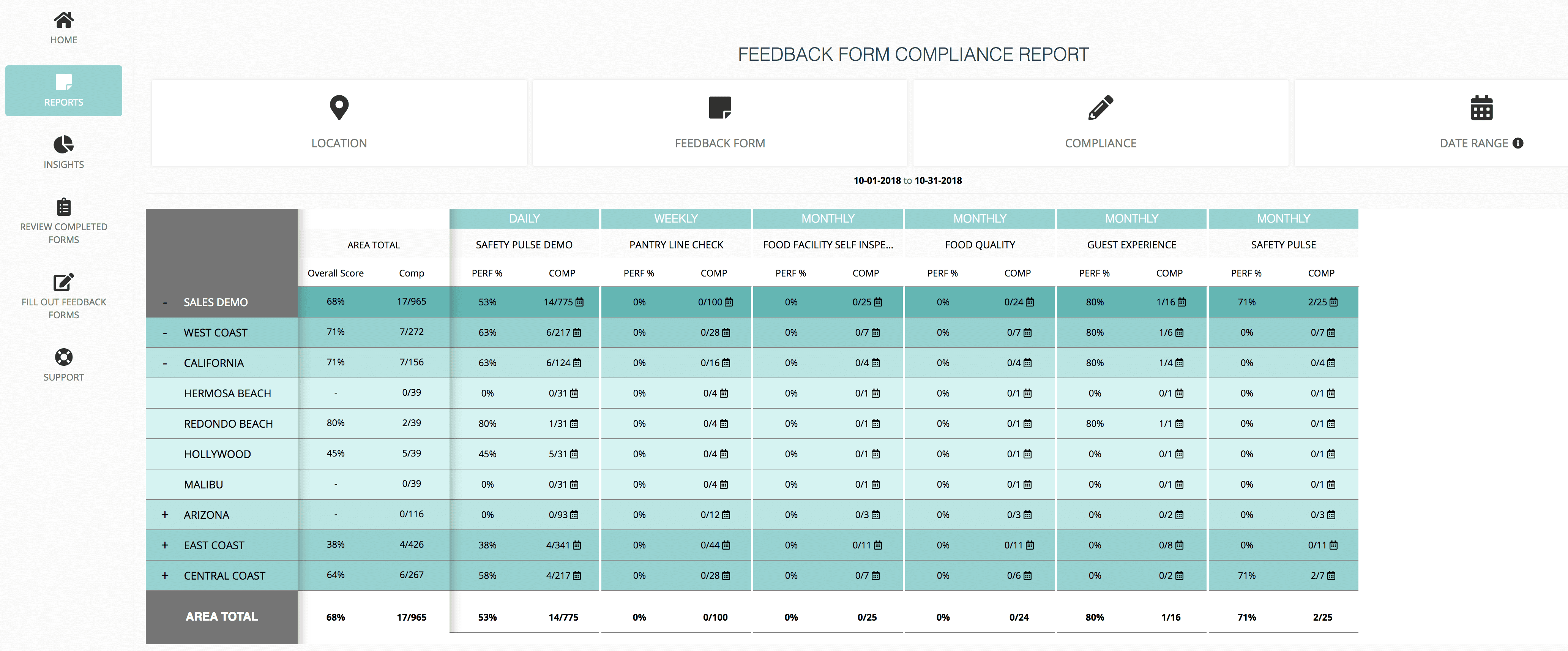Open Insights pie chart icon

pyautogui.click(x=63, y=144)
